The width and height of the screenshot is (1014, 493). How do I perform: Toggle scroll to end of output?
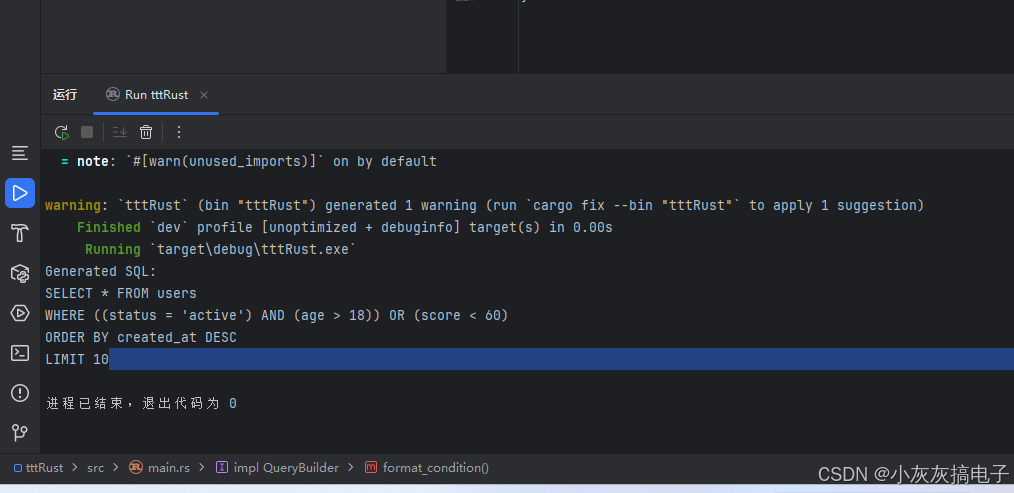pyautogui.click(x=120, y=132)
